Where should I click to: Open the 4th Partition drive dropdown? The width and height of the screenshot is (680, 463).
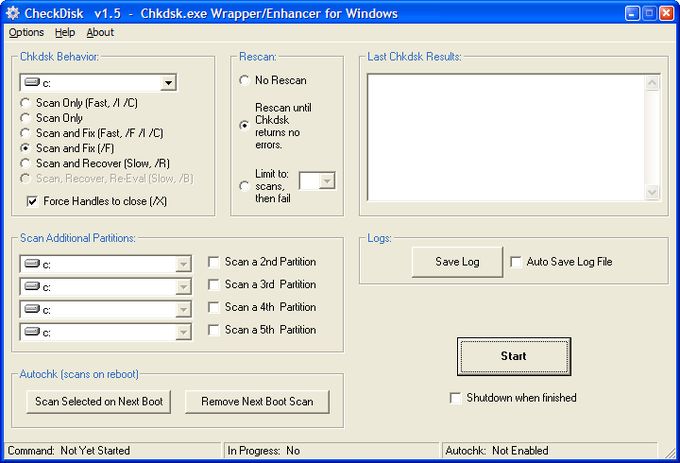click(x=183, y=310)
